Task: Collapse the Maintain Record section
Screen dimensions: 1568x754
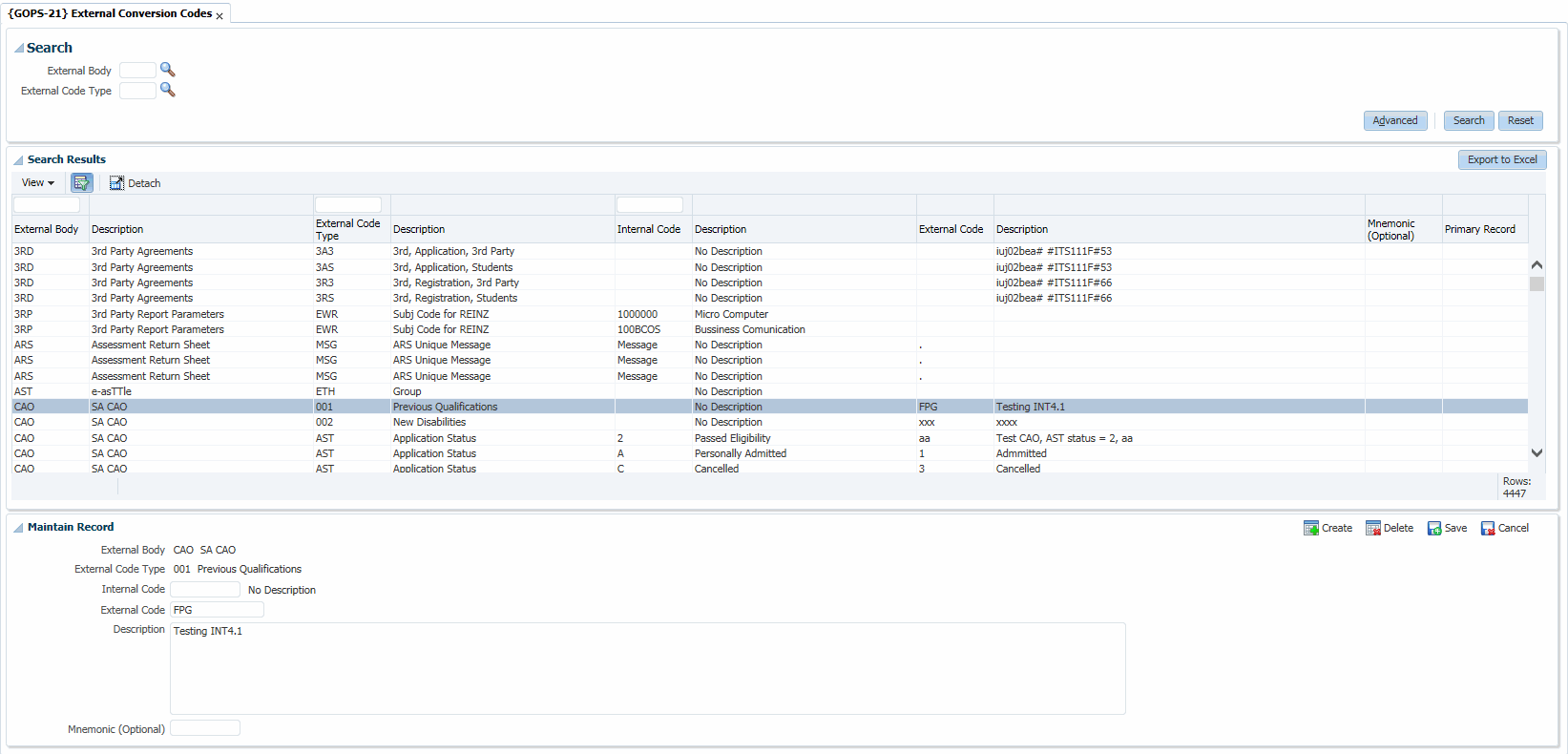Action: (x=18, y=528)
